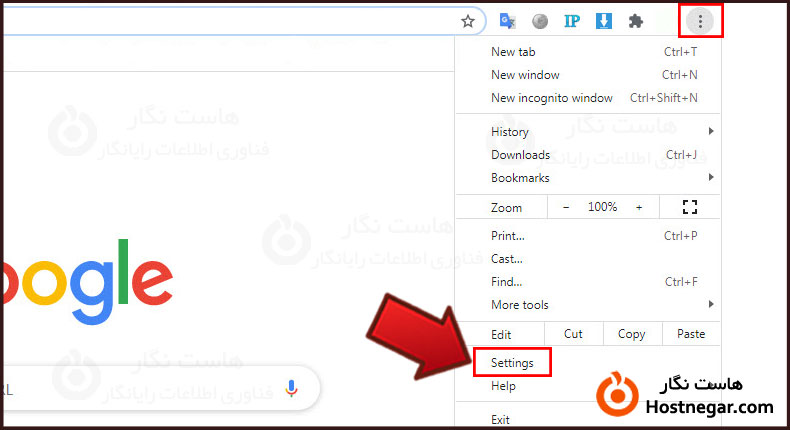
Task: Click the bookmark star icon
Action: (468, 21)
